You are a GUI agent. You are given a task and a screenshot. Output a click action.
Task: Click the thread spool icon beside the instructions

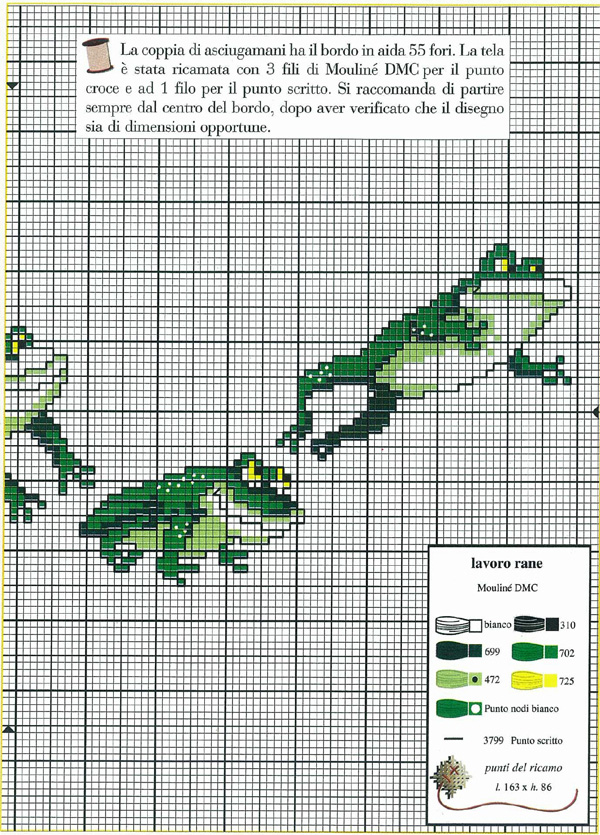[x=98, y=57]
